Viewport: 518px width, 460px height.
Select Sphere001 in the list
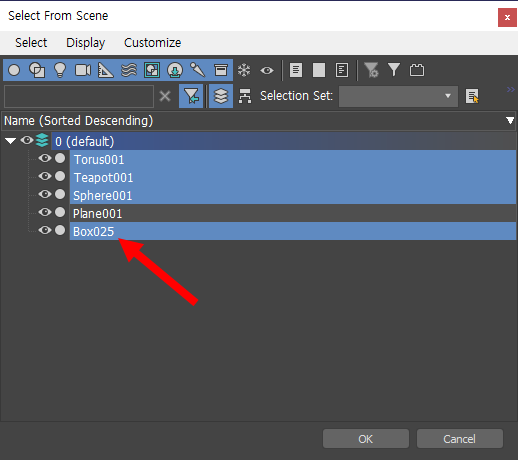[x=293, y=195]
